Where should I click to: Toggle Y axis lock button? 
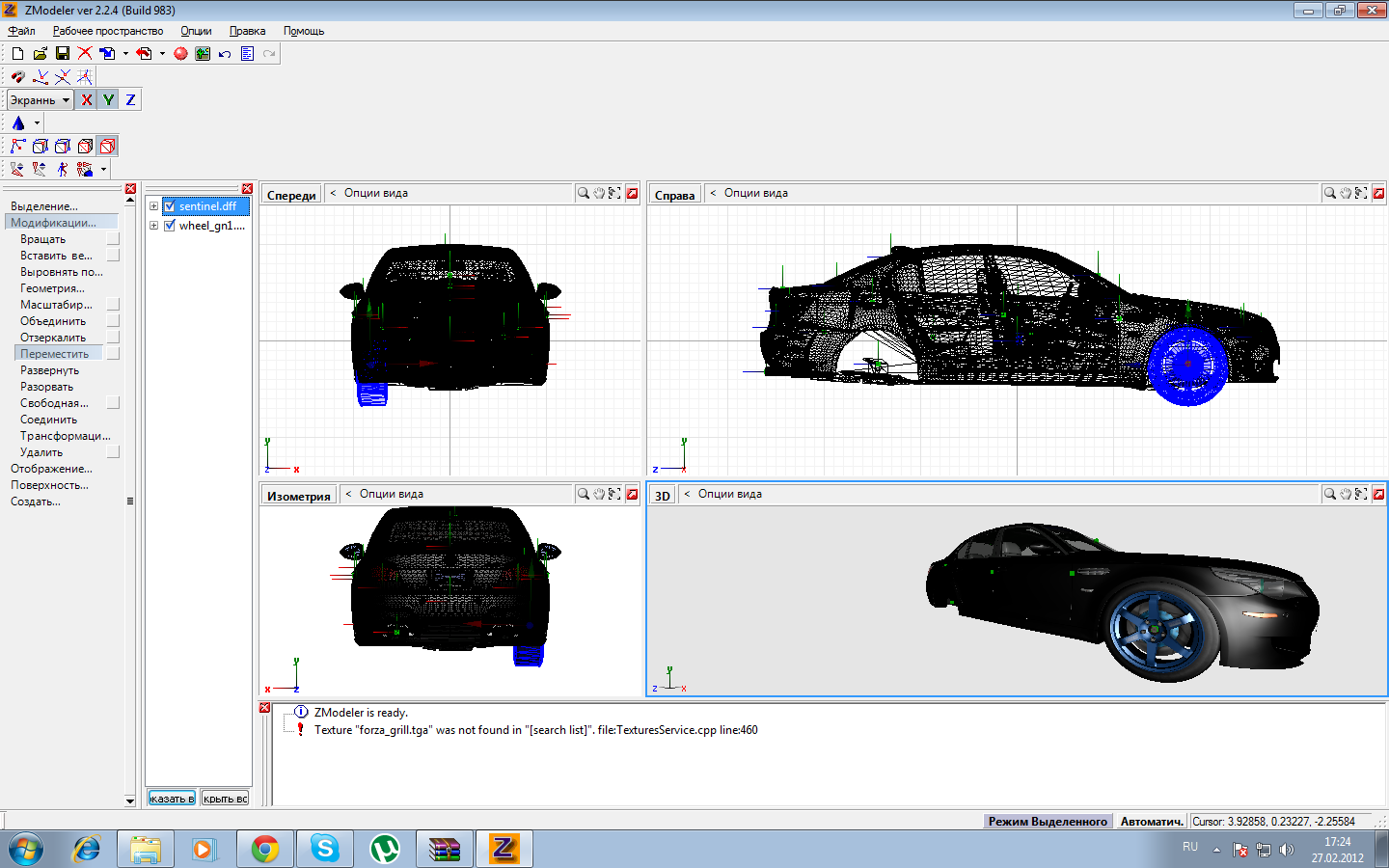(x=108, y=100)
